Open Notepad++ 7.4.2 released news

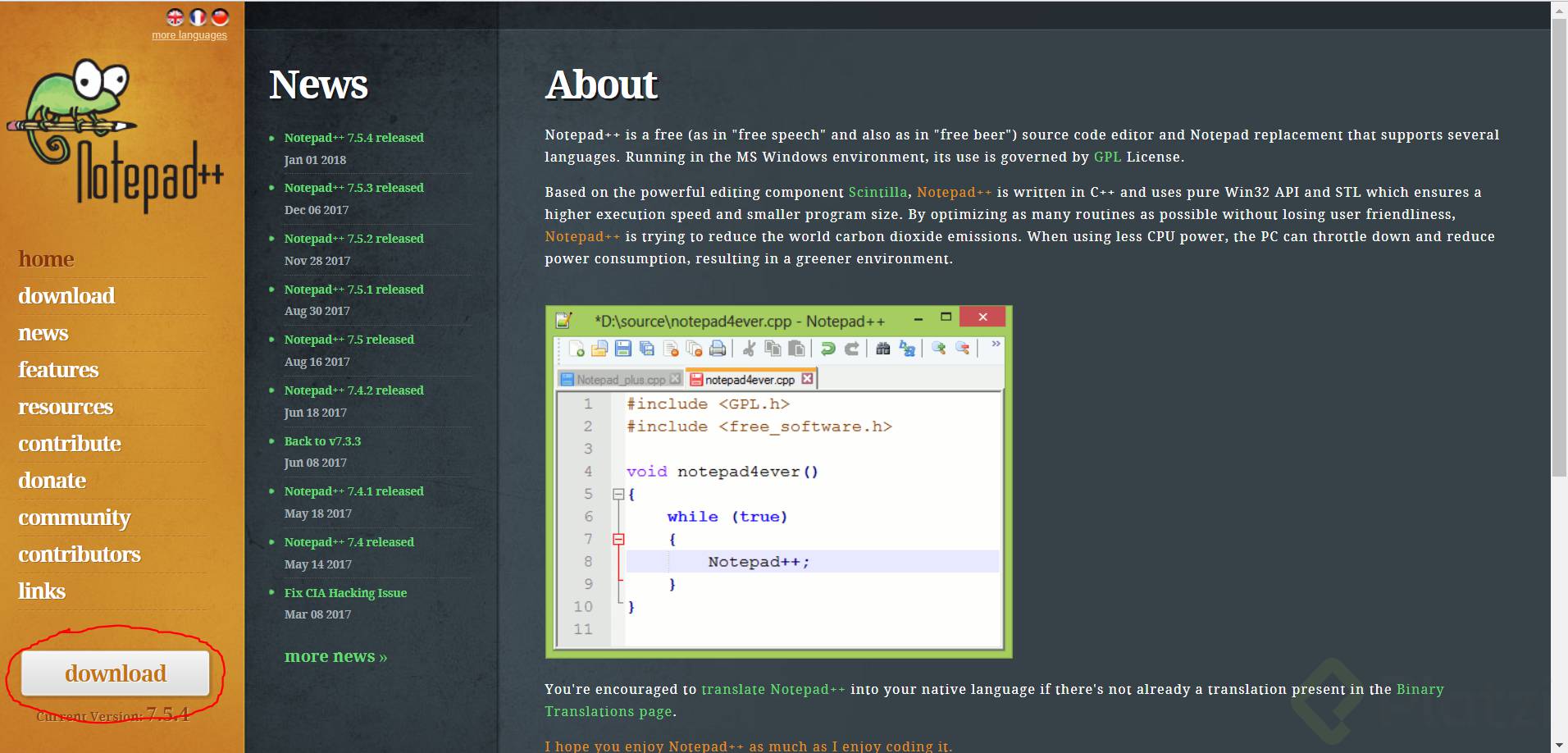[354, 390]
